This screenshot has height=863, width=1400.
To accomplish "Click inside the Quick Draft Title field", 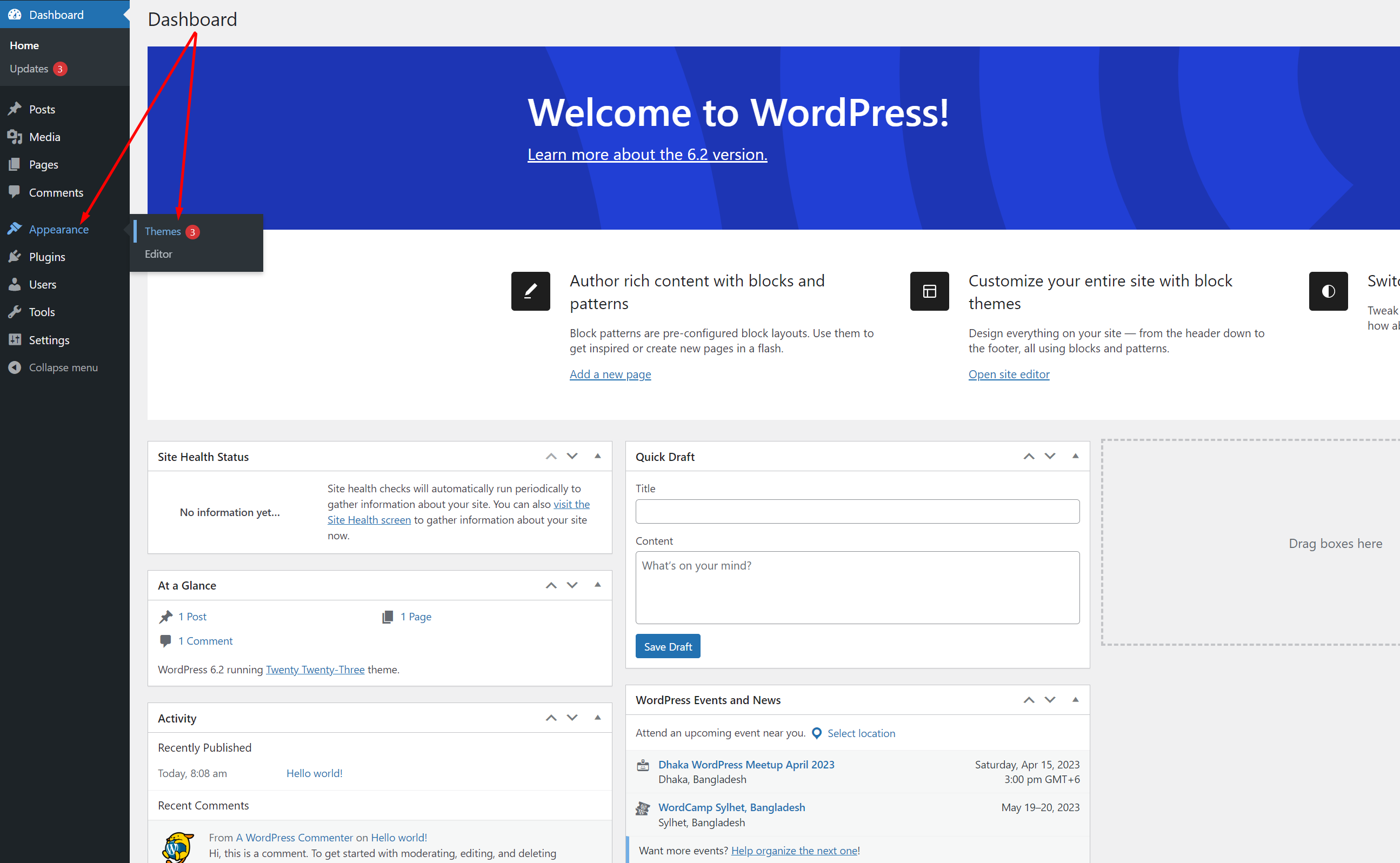I will pos(856,511).
